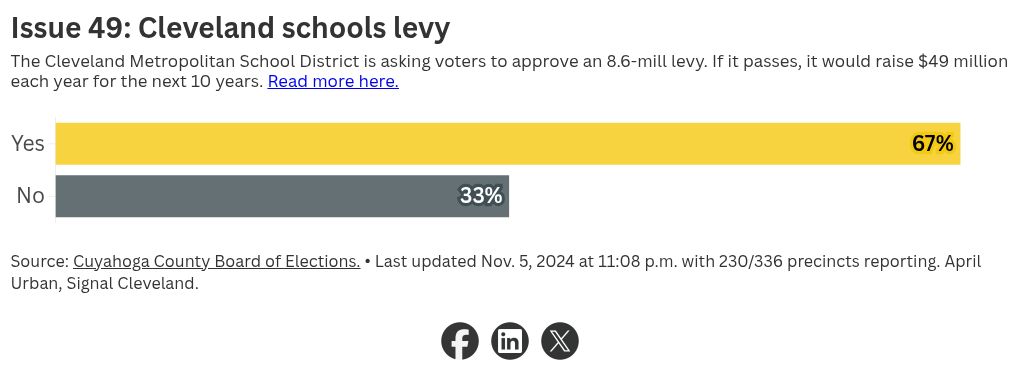Image resolution: width=1020 pixels, height=381 pixels.
Task: Click the 'No' axis label
Action: pos(30,196)
